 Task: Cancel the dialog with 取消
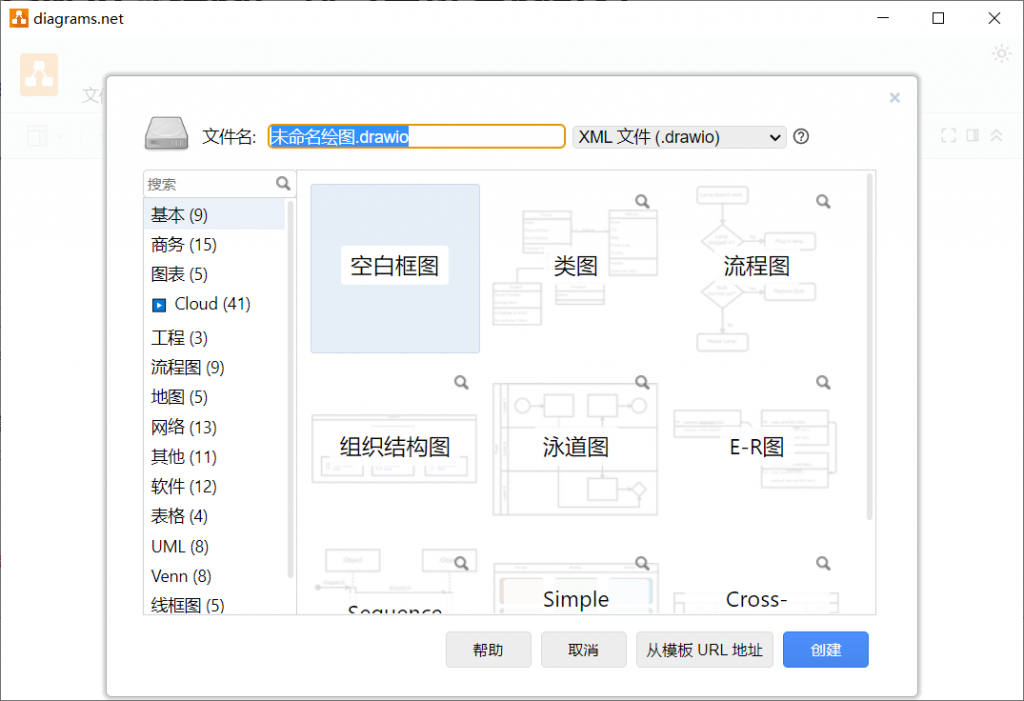(x=583, y=649)
